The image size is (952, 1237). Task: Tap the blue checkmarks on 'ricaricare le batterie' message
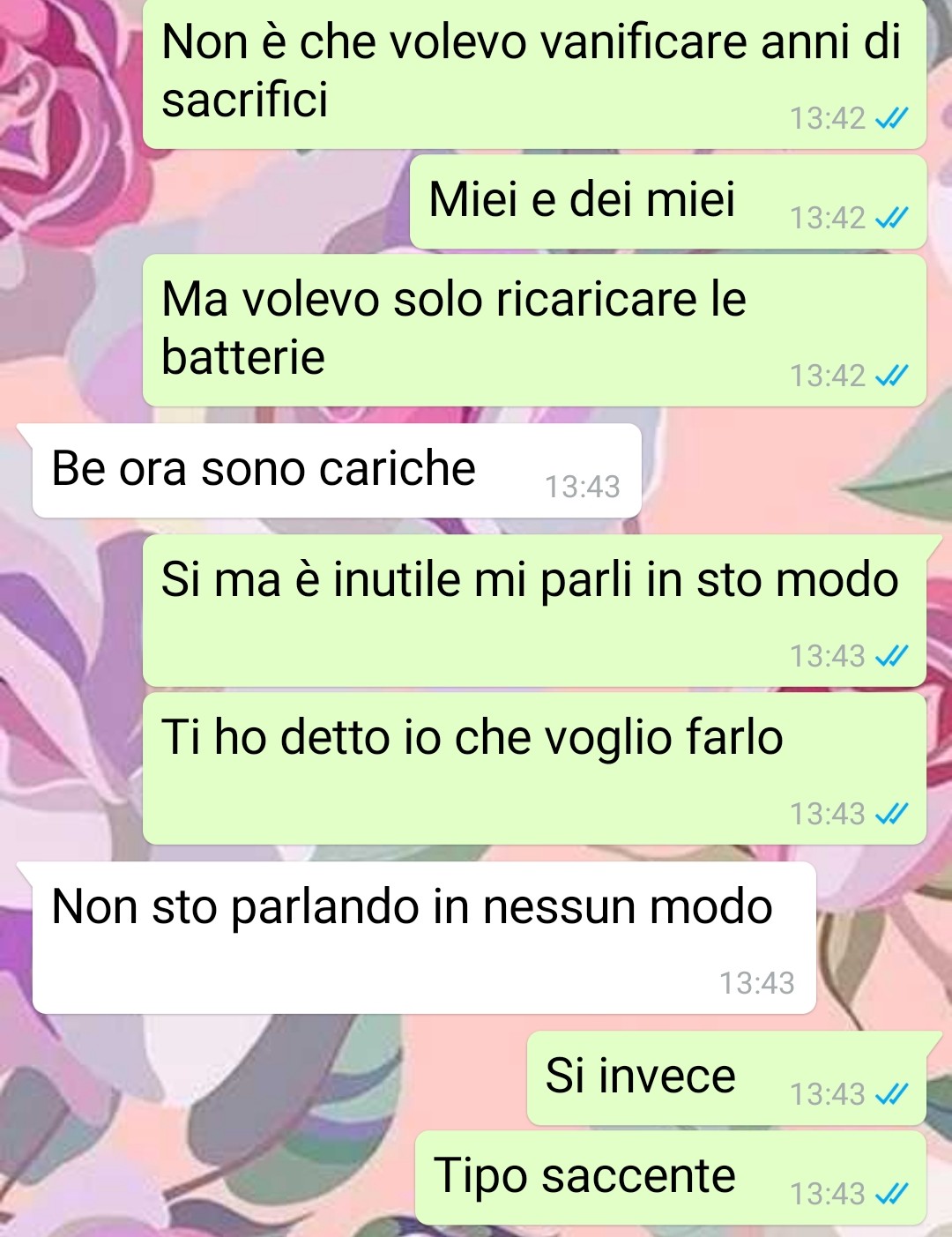(x=891, y=376)
